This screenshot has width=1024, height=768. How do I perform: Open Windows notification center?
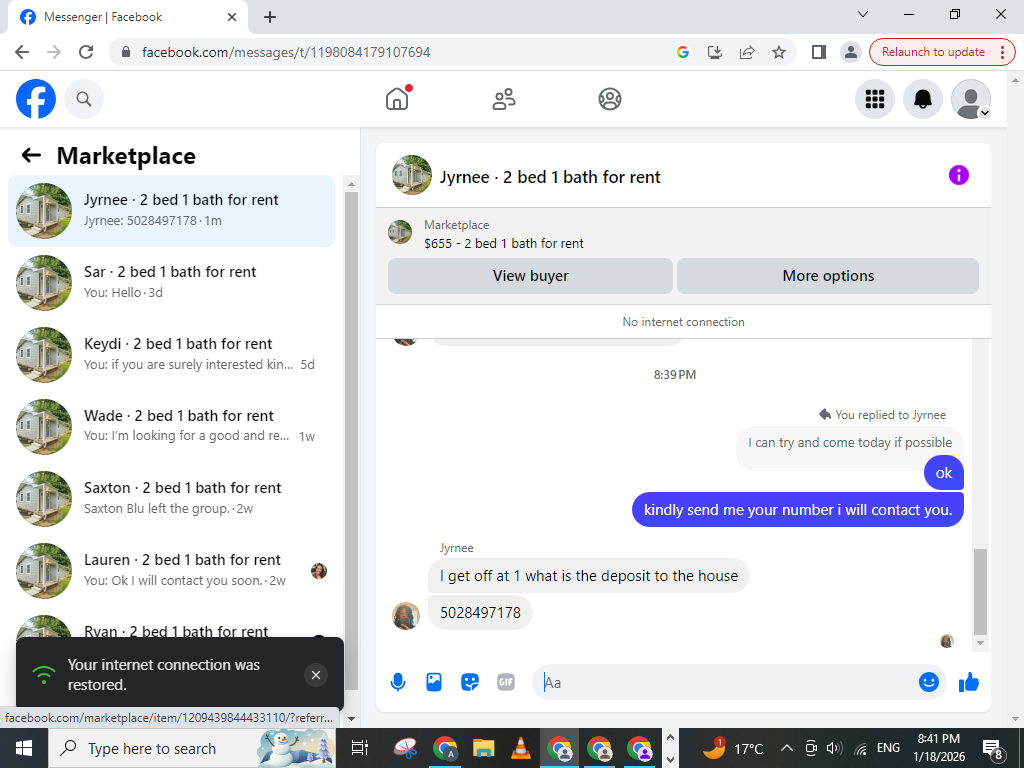point(993,748)
